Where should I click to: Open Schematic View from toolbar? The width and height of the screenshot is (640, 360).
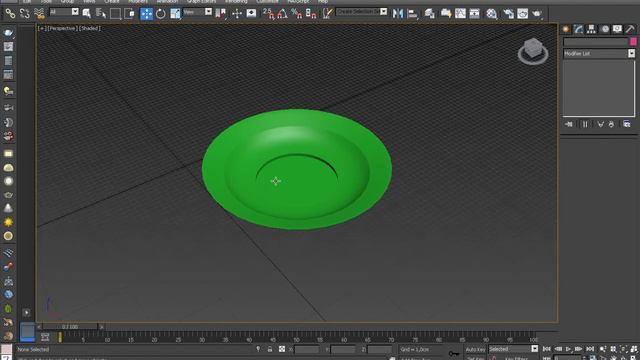coord(474,14)
